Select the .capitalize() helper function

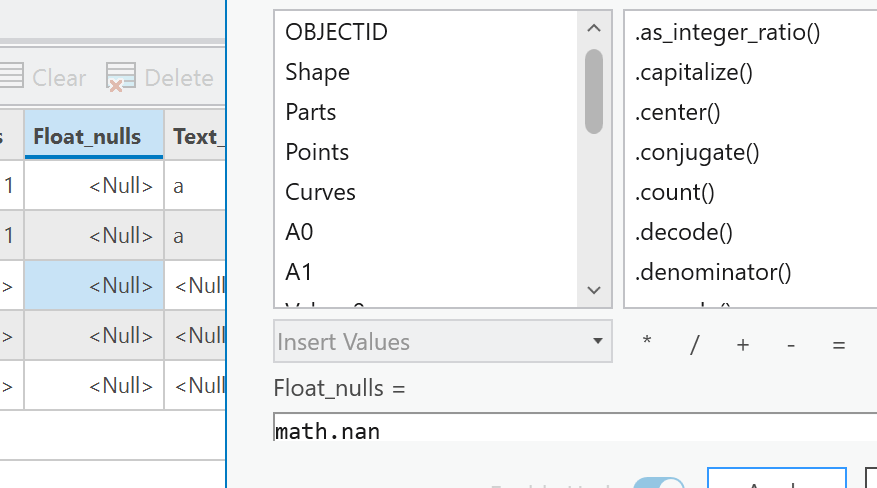click(693, 72)
